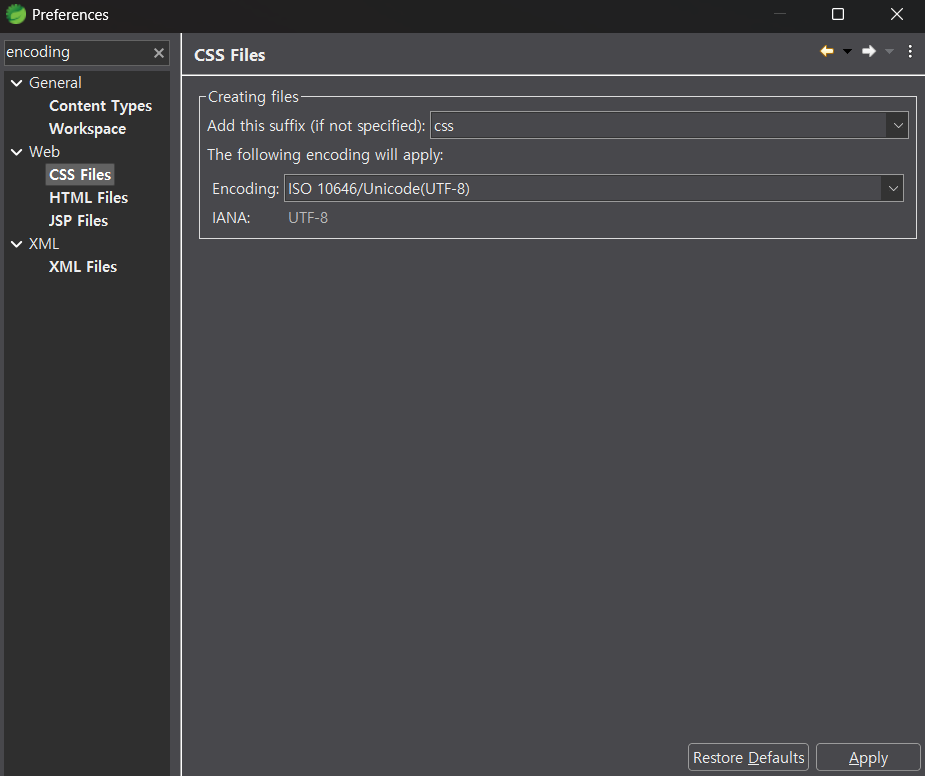This screenshot has width=925, height=776.
Task: Minimize the Preferences window
Action: 780,14
